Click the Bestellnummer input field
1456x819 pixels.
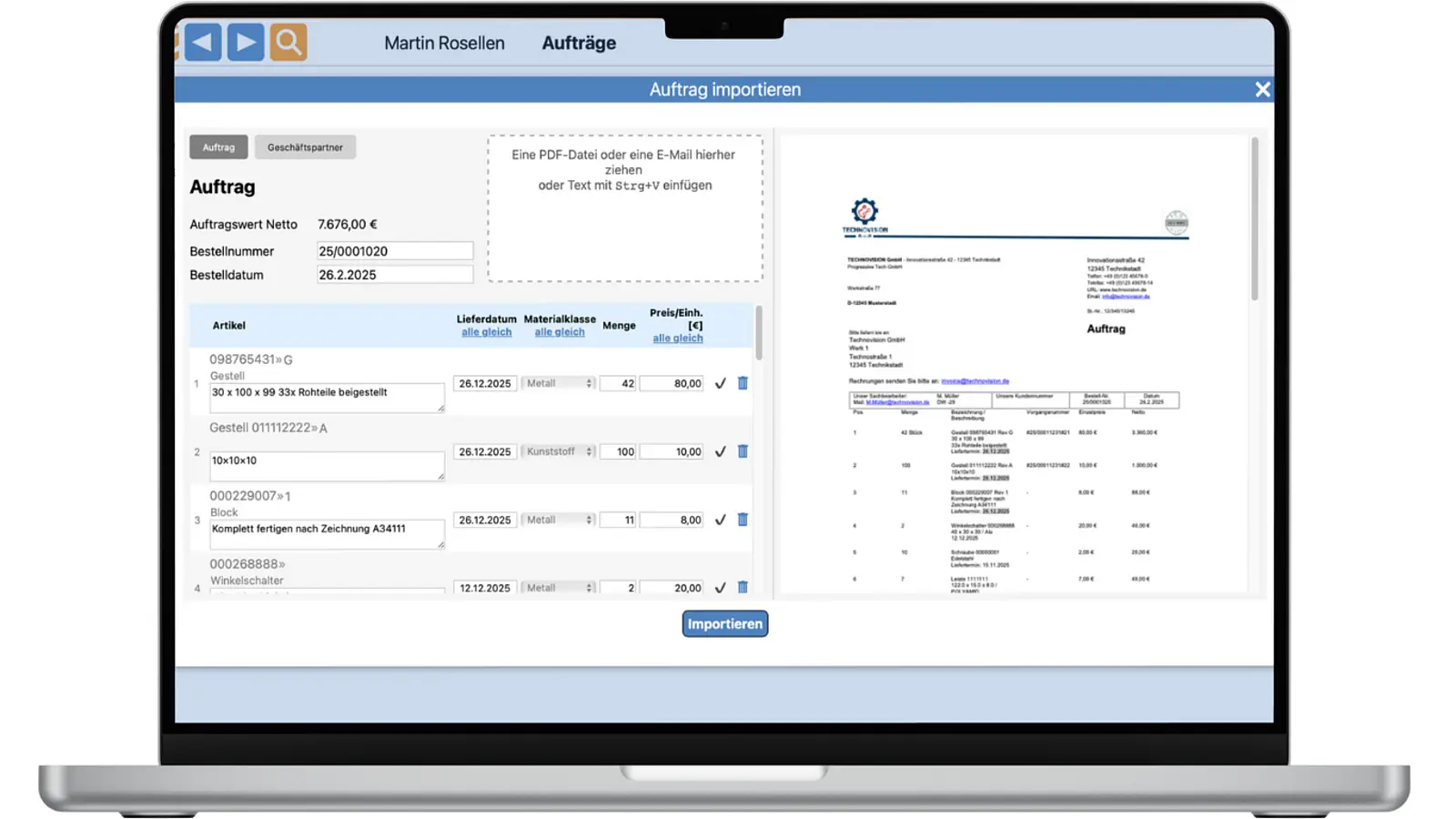point(394,251)
